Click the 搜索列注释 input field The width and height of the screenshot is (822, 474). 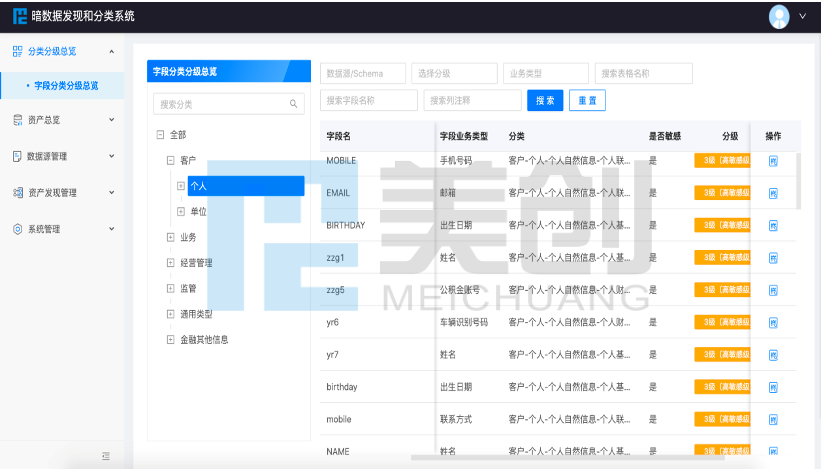tap(472, 100)
